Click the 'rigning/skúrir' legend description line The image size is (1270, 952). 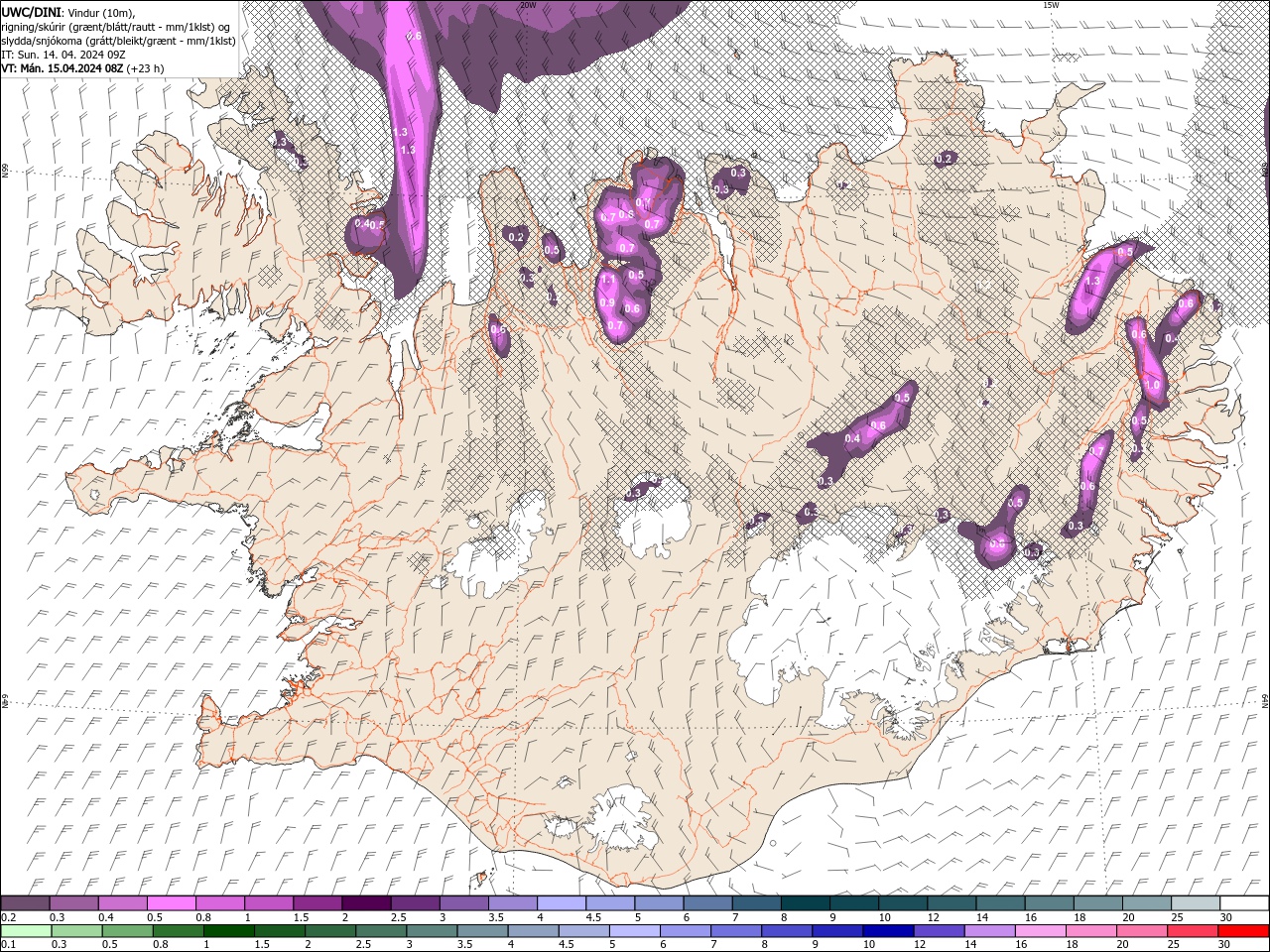click(116, 27)
